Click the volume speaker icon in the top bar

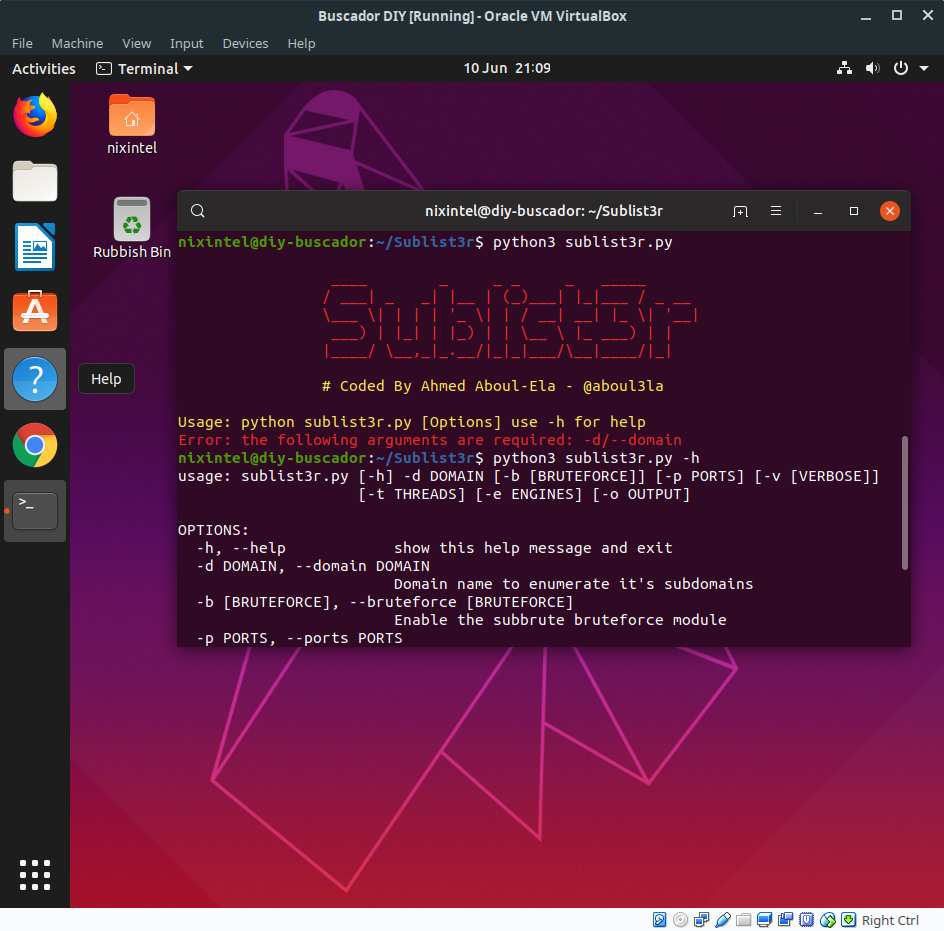click(x=872, y=68)
